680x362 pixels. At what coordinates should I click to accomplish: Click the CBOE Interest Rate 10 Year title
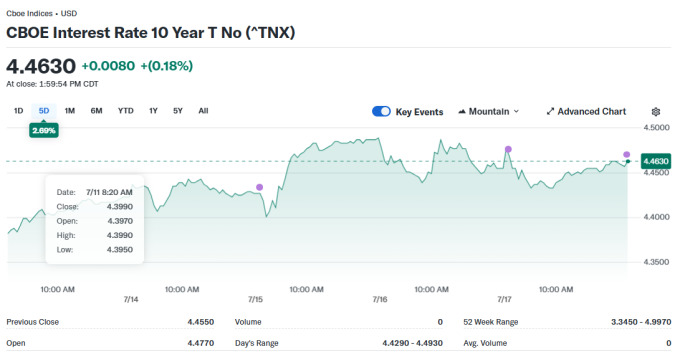[150, 33]
